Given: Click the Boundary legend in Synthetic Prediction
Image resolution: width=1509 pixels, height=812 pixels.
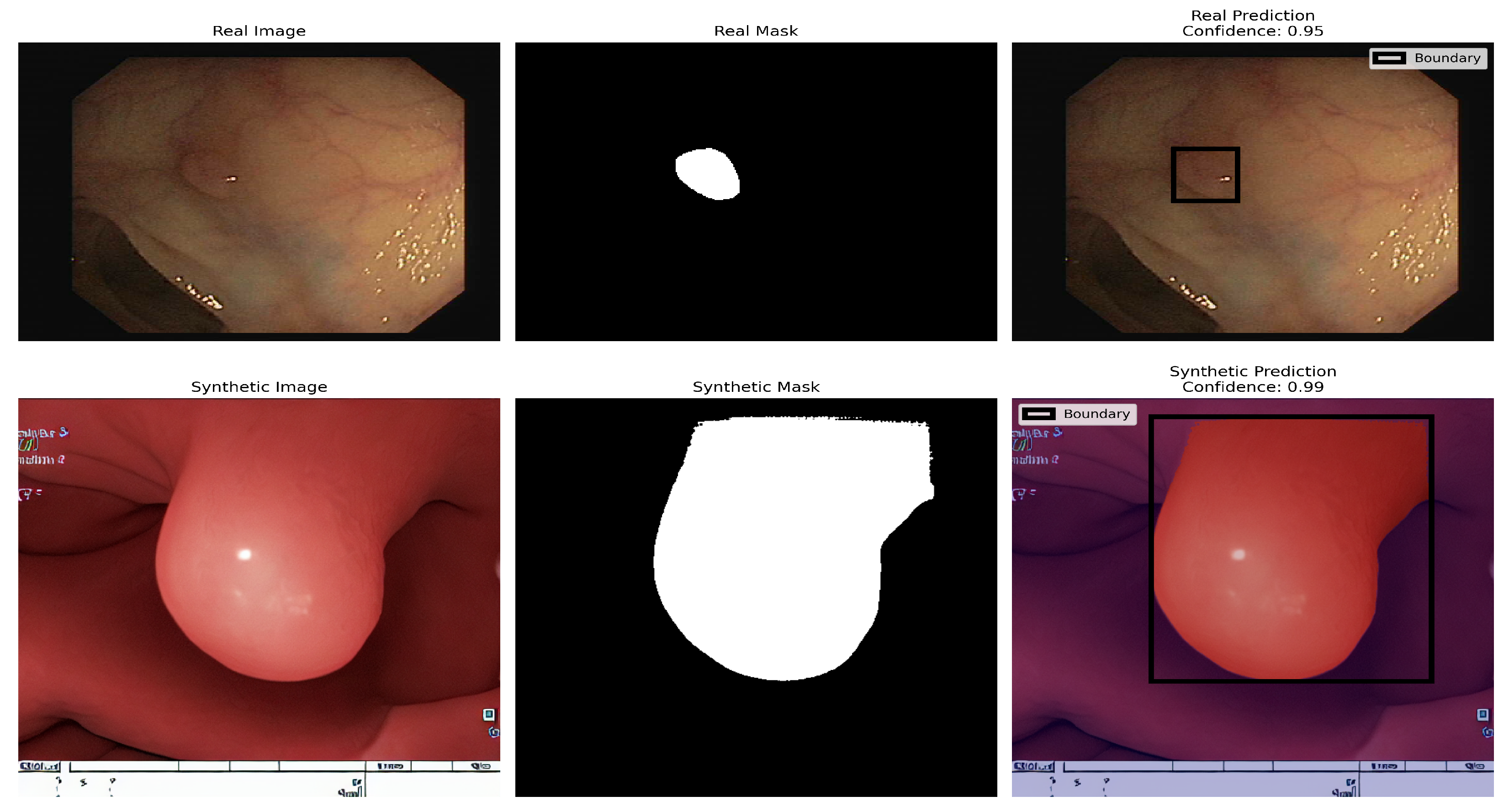Looking at the screenshot, I should (x=1077, y=414).
